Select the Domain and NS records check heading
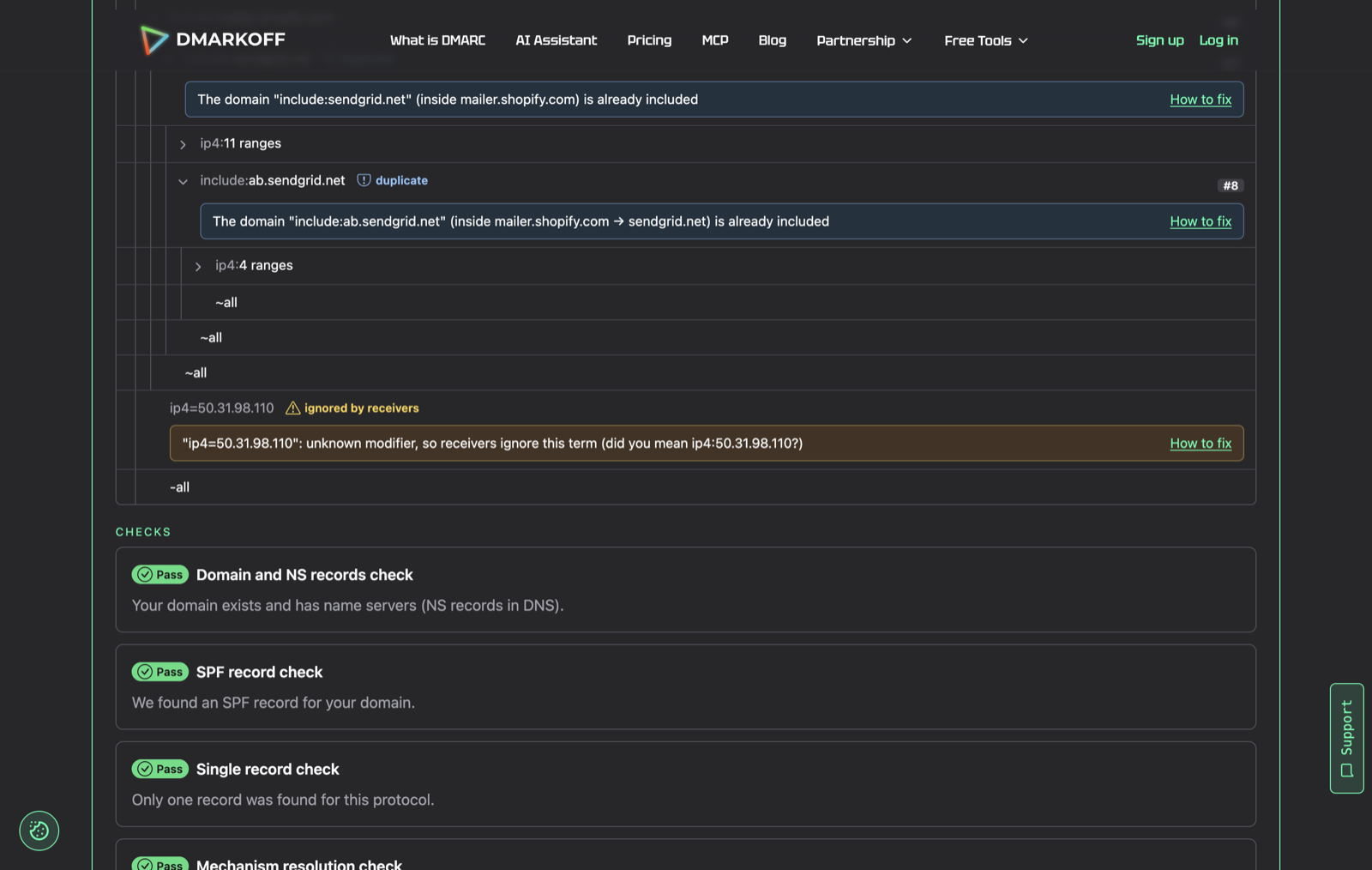 tap(304, 575)
